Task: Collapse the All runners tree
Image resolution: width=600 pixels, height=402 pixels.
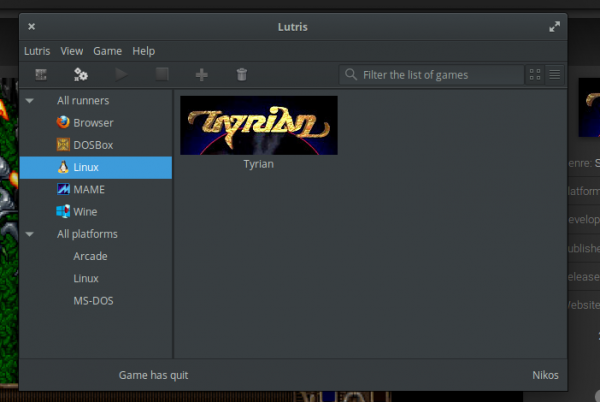Action: (29, 101)
